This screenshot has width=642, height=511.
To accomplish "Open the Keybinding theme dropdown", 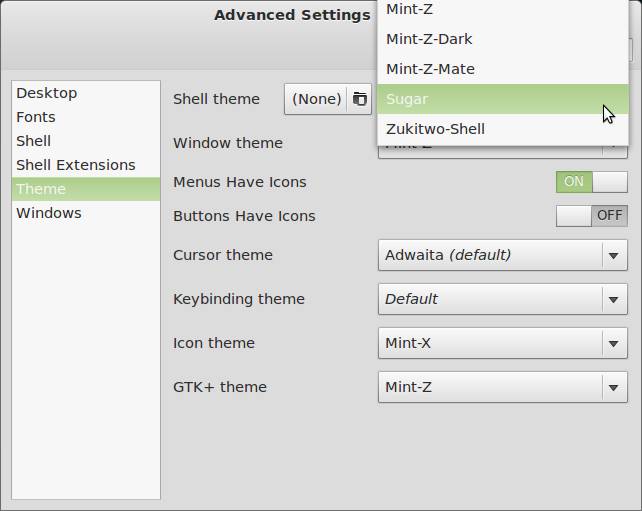I will click(502, 299).
